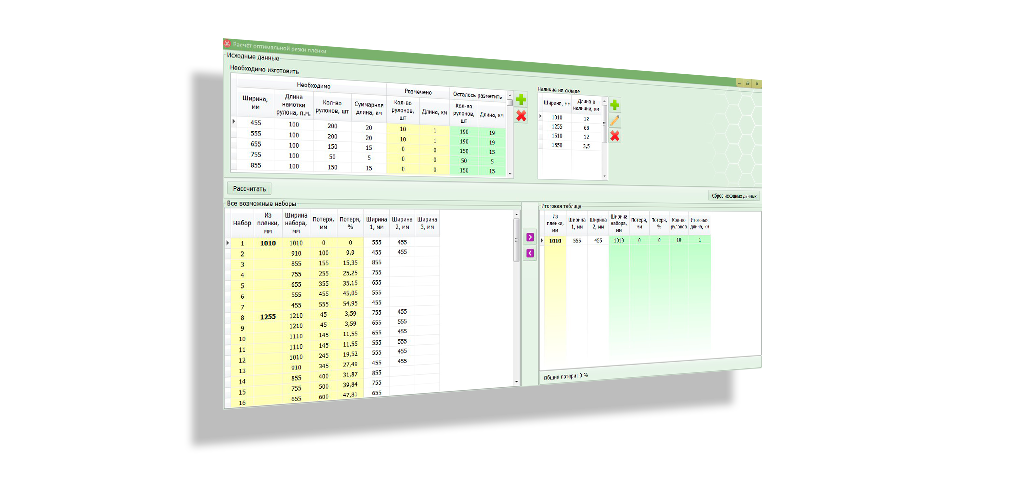Image resolution: width=1012 pixels, height=500 pixels.
Task: Add a row to the required rolls table
Action: [x=521, y=100]
